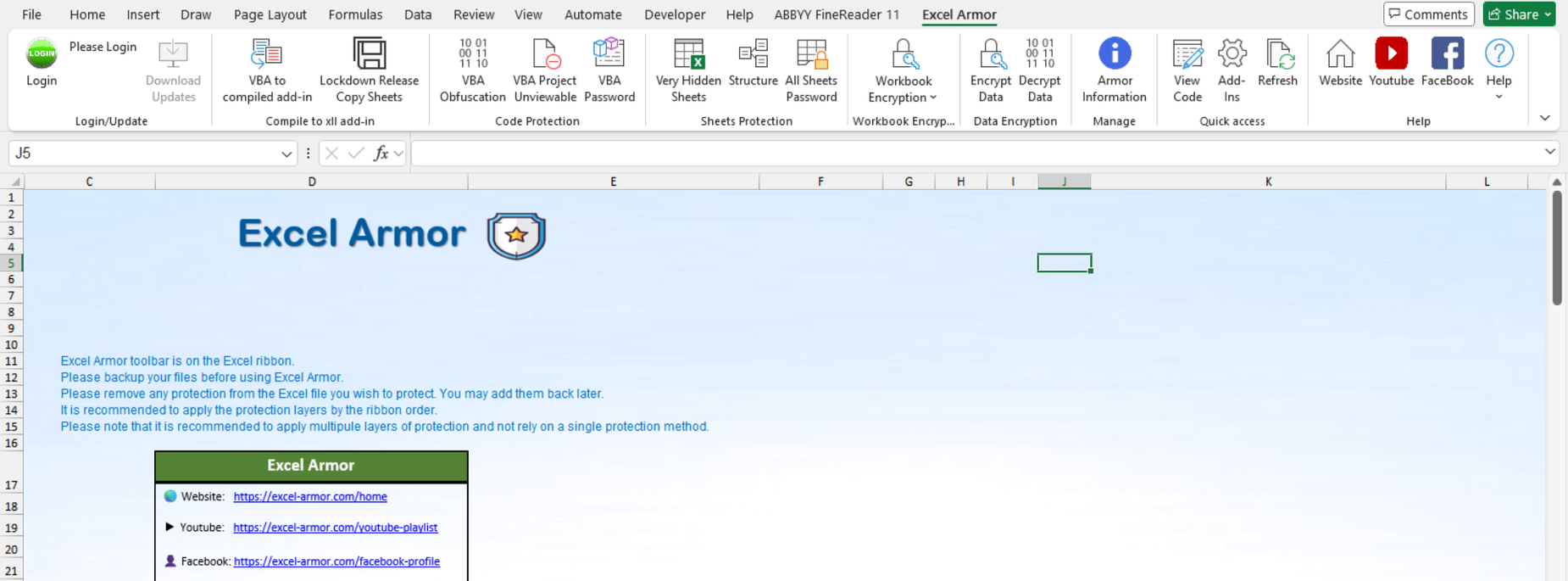
Task: Click View Code icon
Action: pos(1187,53)
